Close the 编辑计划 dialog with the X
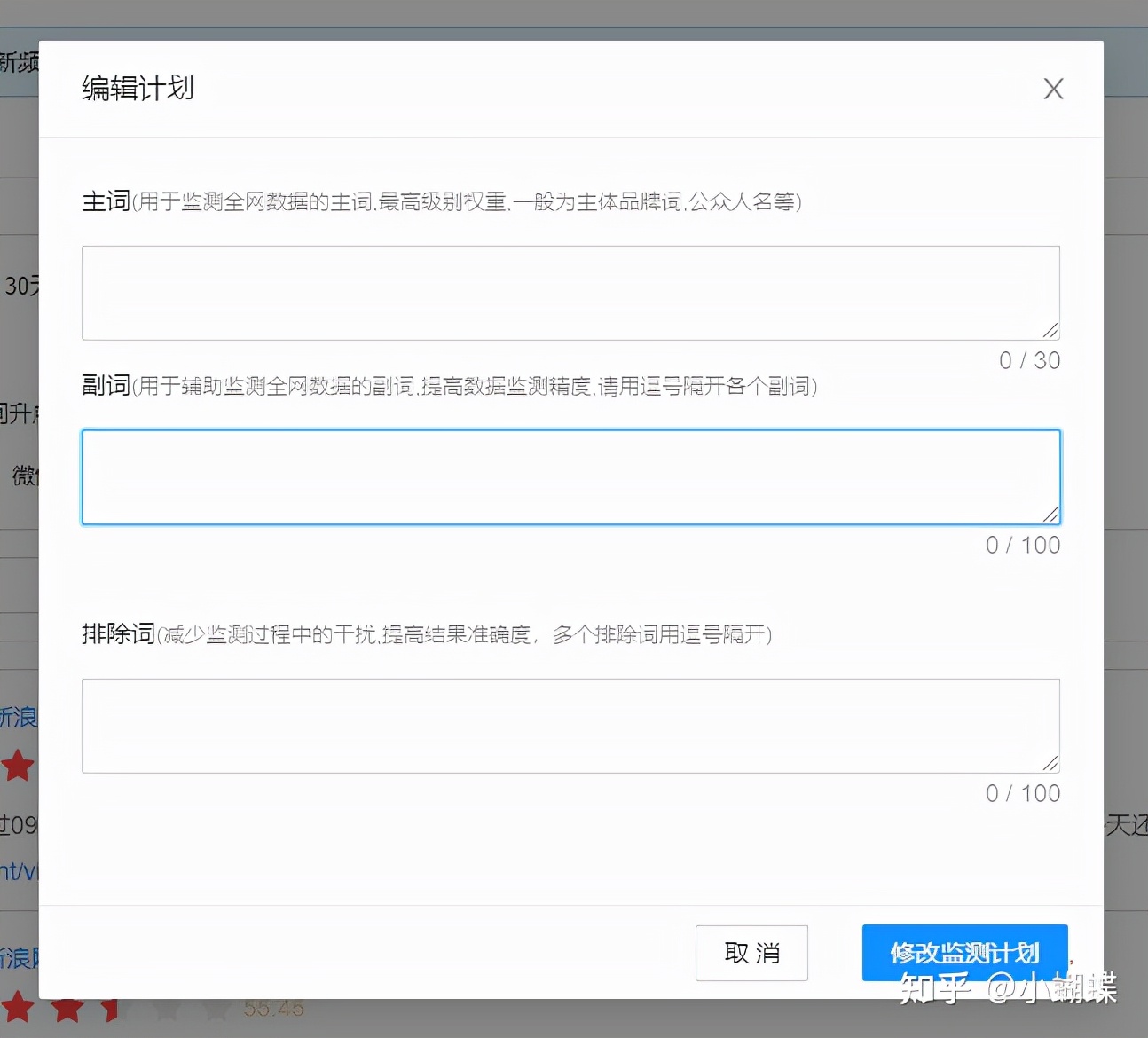 1052,88
